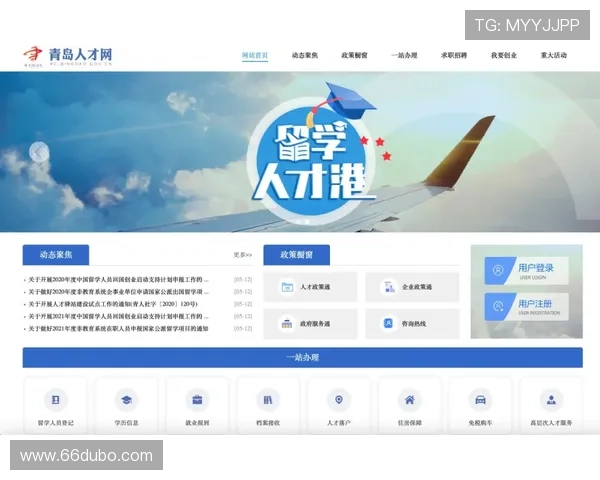Open the 住房保障 house icon
Image resolution: width=600 pixels, height=480 pixels.
409,400
